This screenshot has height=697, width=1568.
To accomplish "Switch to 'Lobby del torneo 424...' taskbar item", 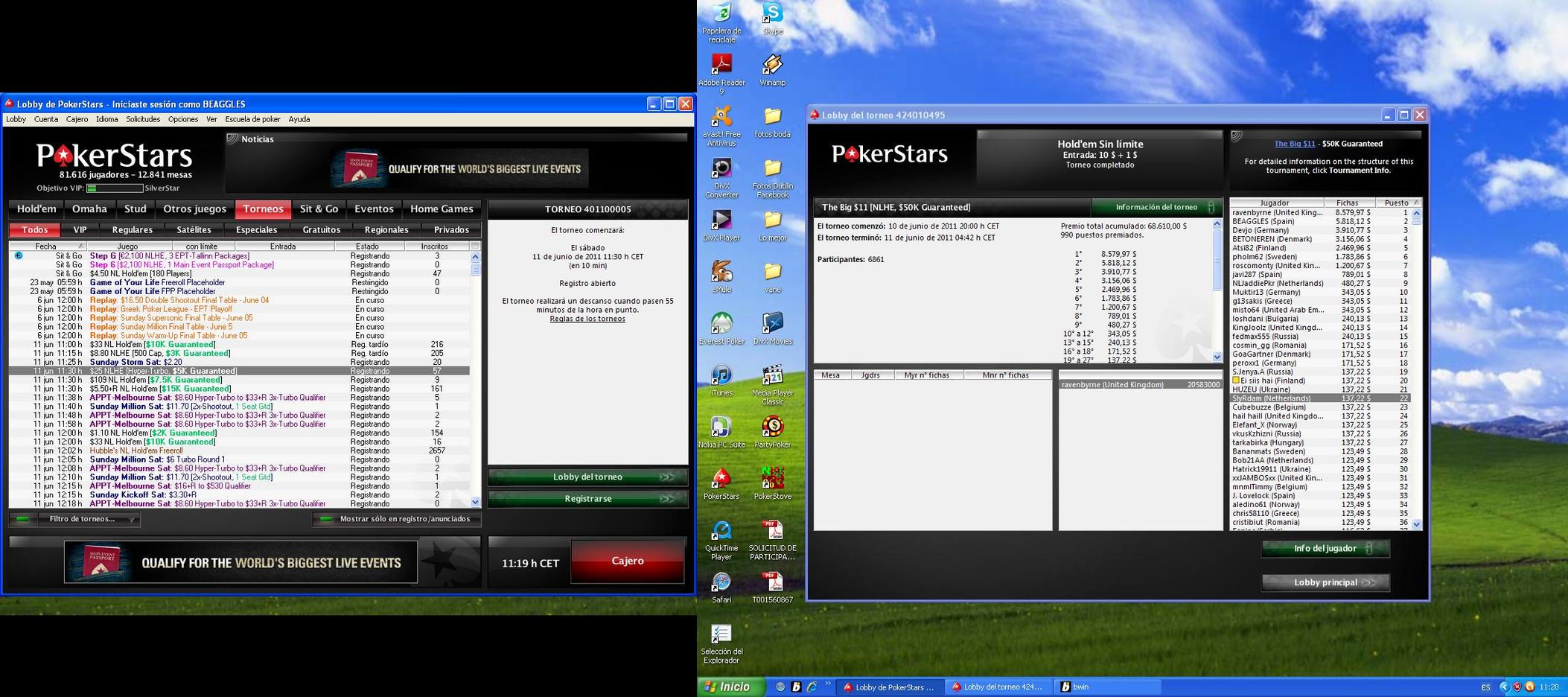I will pyautogui.click(x=1000, y=687).
